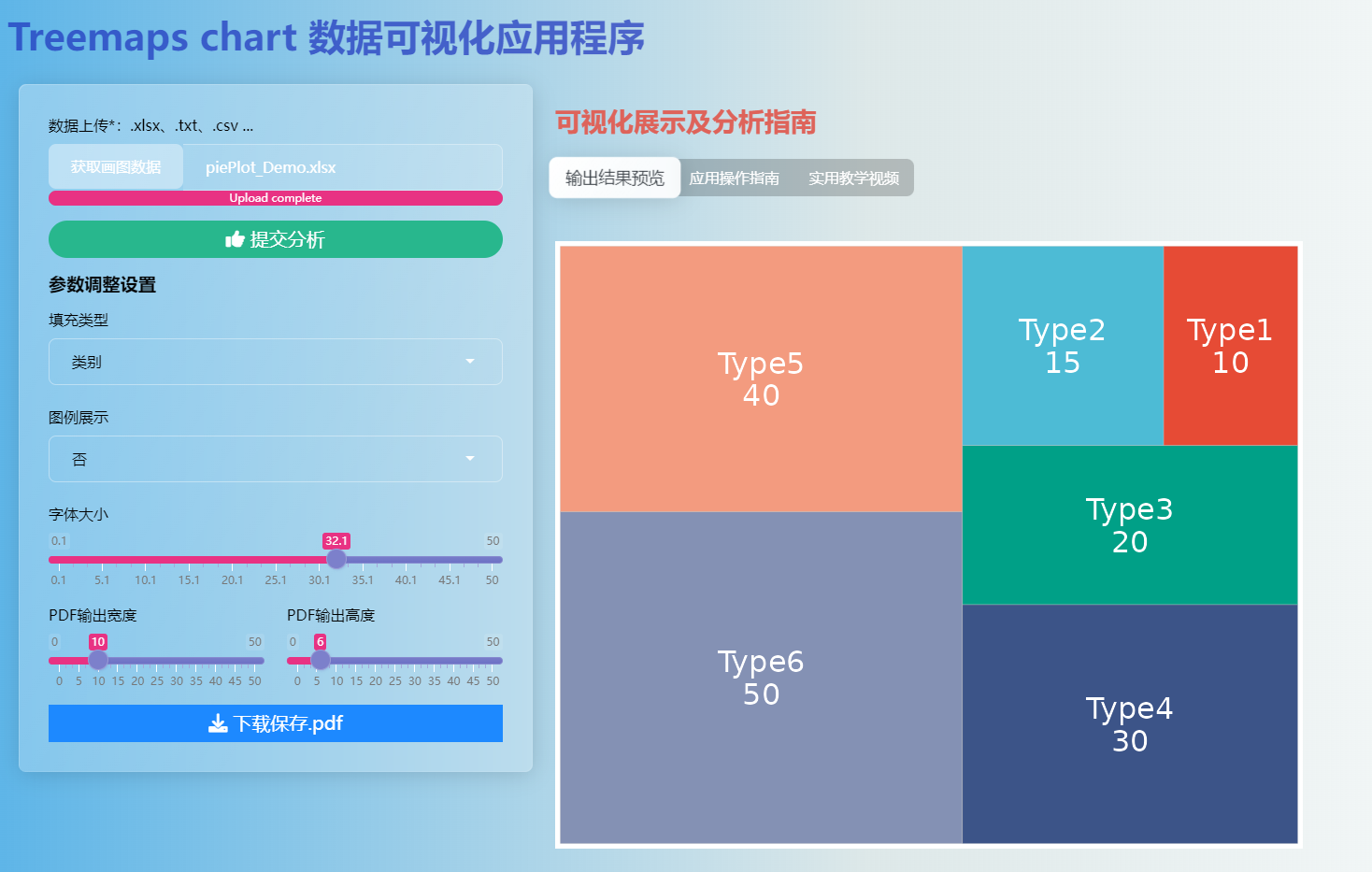Click the thumbs-up icon on 提交分析 button

click(234, 239)
